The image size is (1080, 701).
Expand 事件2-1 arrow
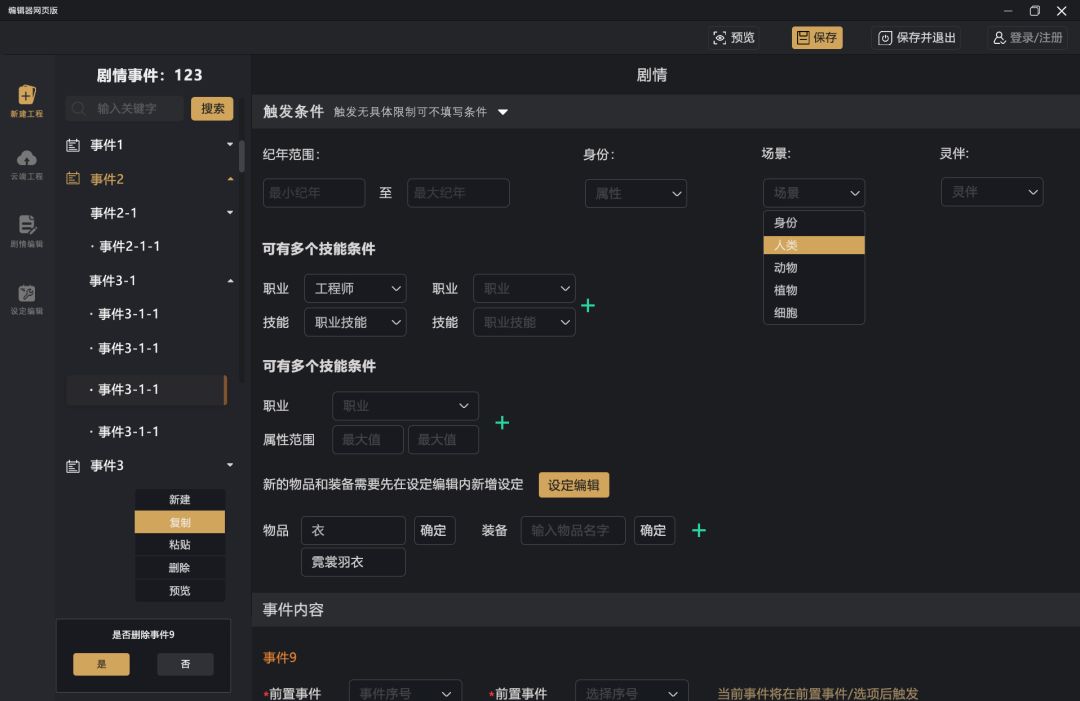[x=230, y=213]
